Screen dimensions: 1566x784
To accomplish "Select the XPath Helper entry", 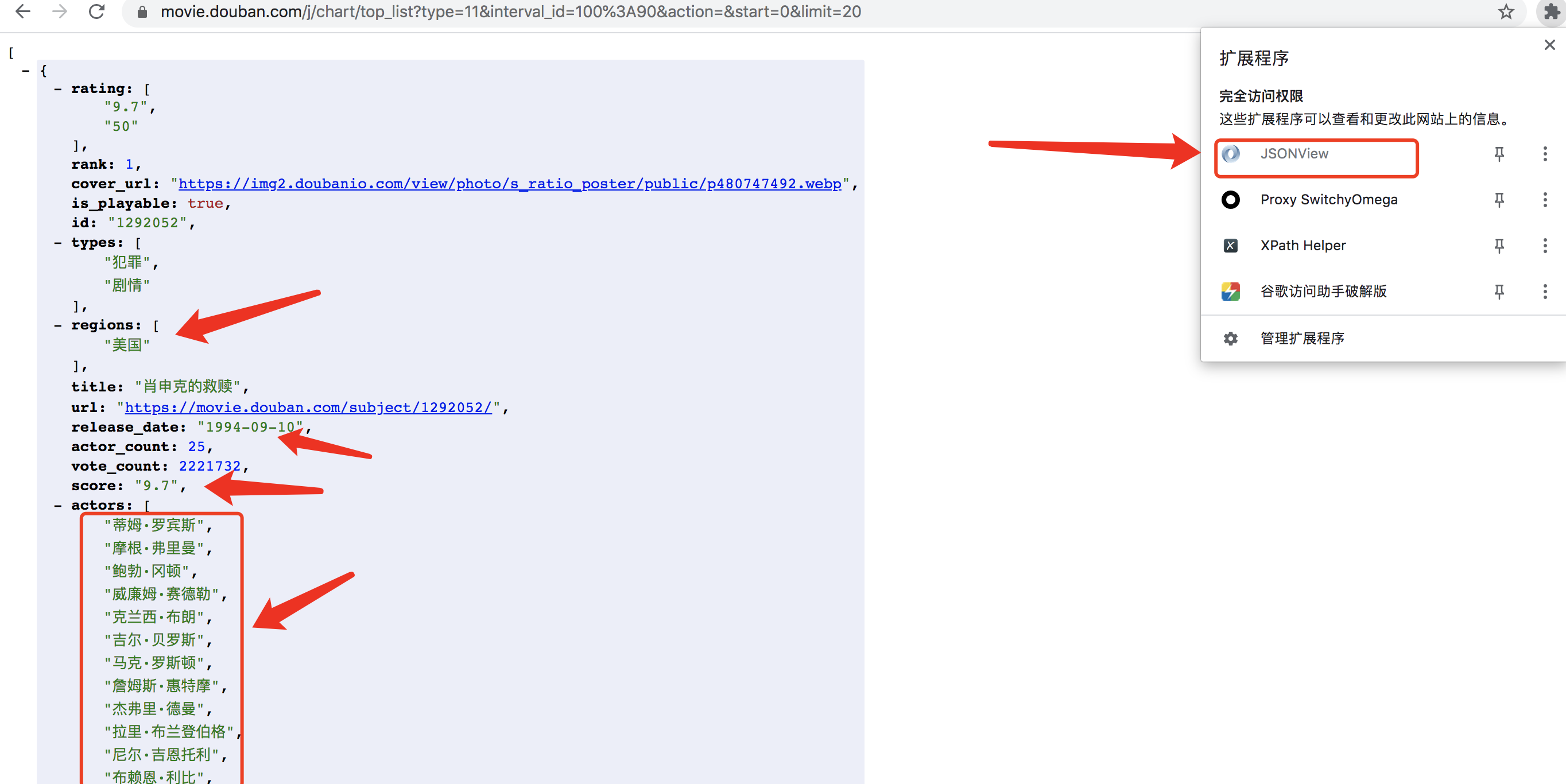I will 1303,246.
